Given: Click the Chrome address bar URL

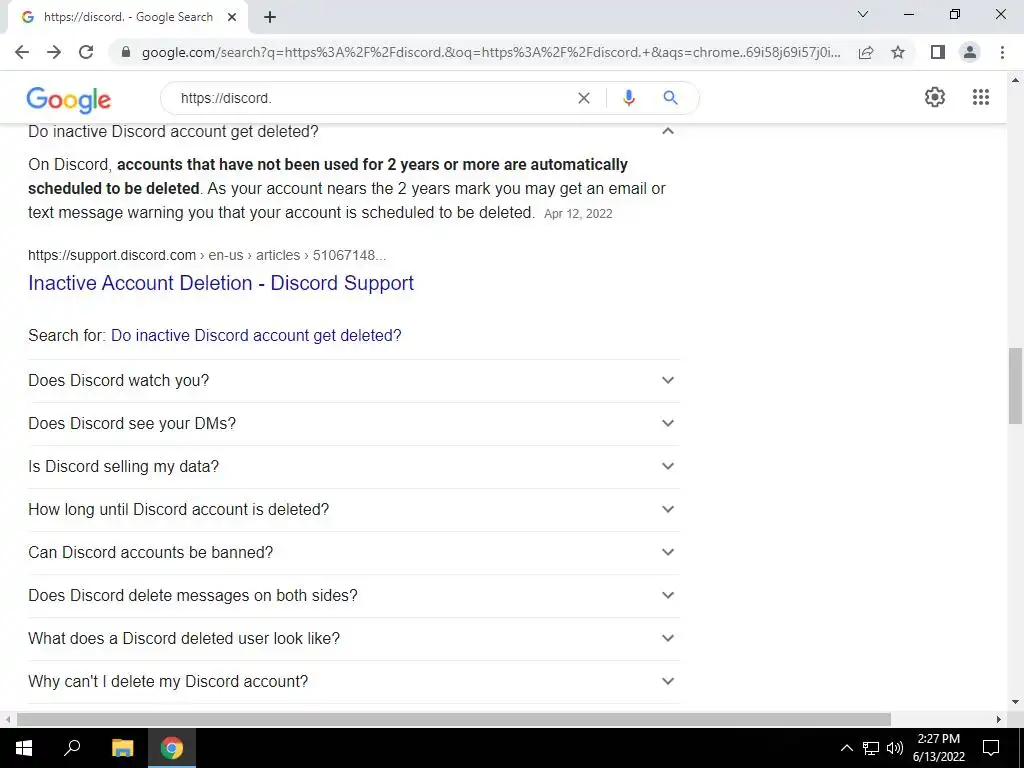Looking at the screenshot, I should 491,52.
